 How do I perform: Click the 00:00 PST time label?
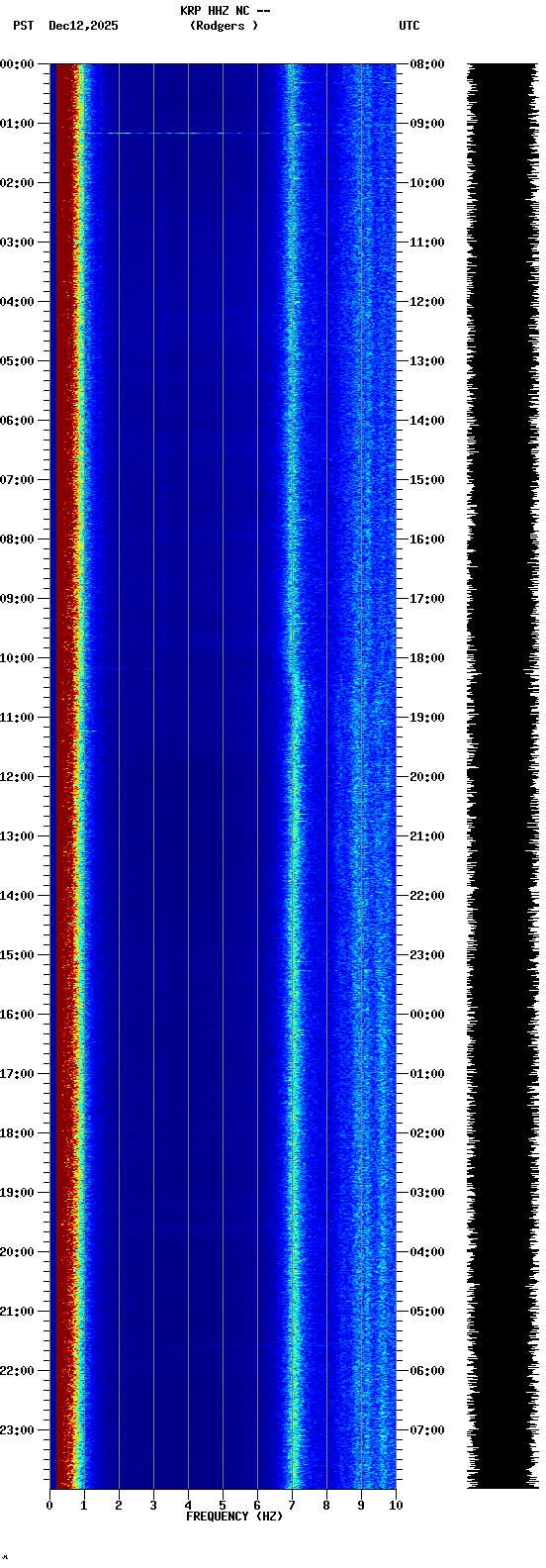(17, 64)
